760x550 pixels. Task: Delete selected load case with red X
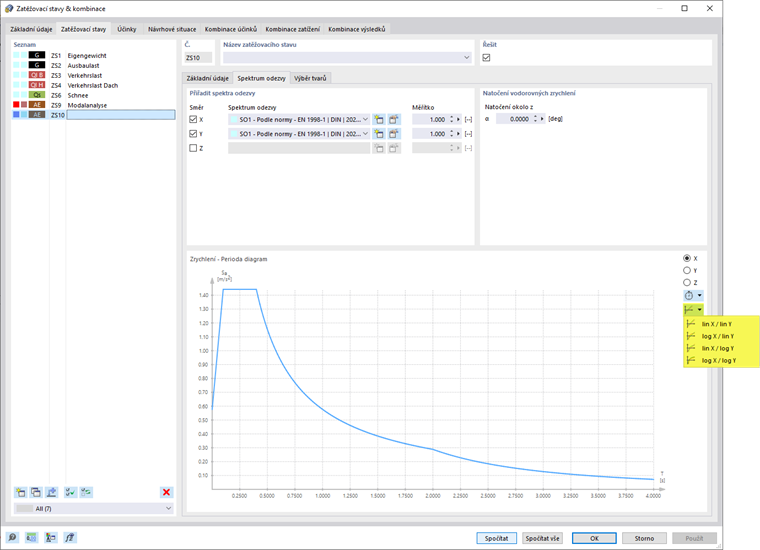pos(166,492)
